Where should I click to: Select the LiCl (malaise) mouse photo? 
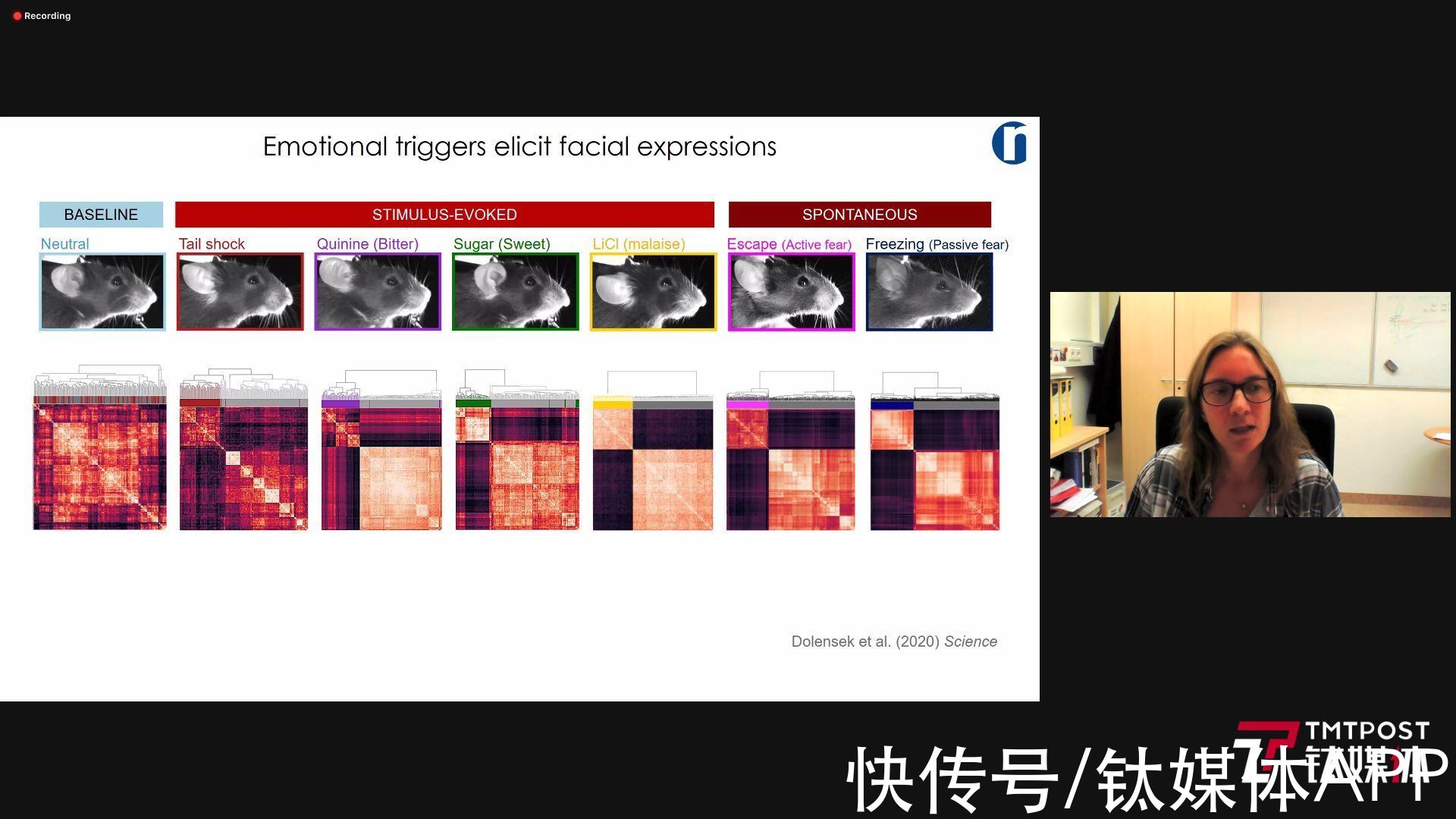click(x=653, y=292)
